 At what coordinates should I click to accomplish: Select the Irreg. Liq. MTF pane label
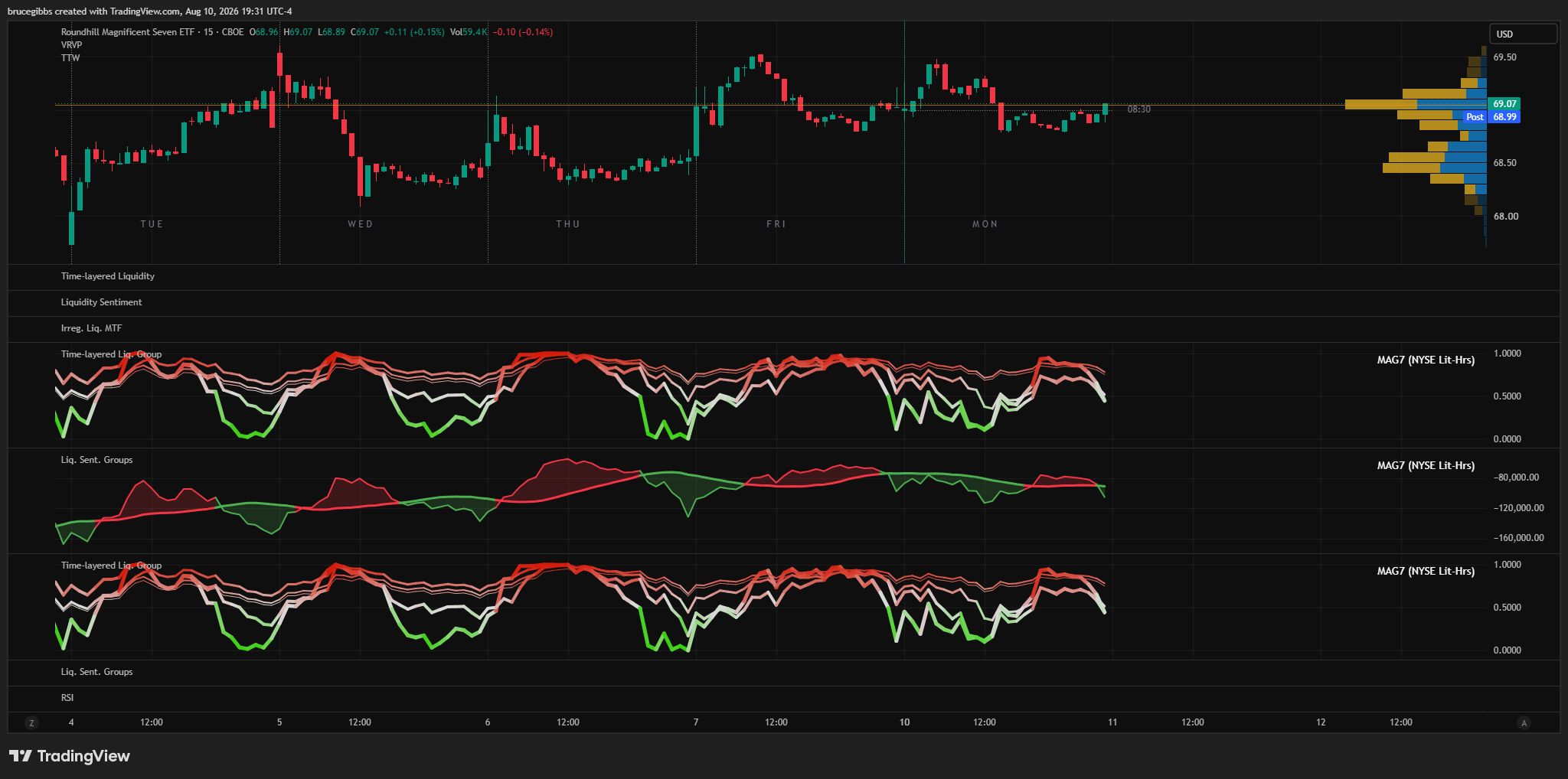pos(92,328)
